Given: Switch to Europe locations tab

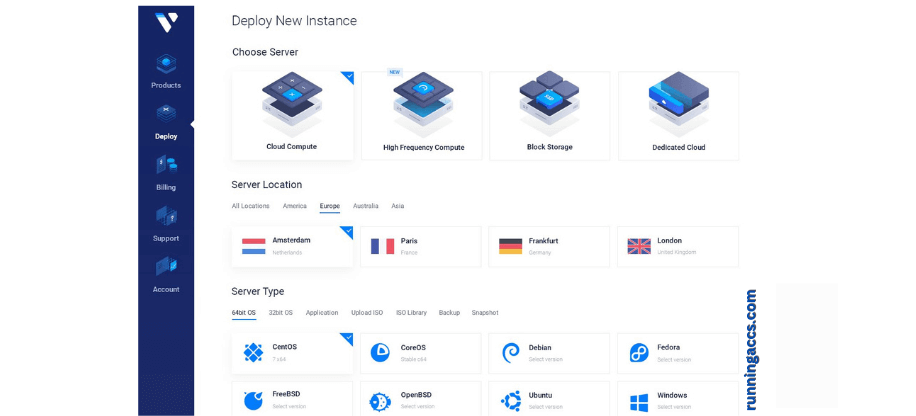Looking at the screenshot, I should click(x=329, y=206).
